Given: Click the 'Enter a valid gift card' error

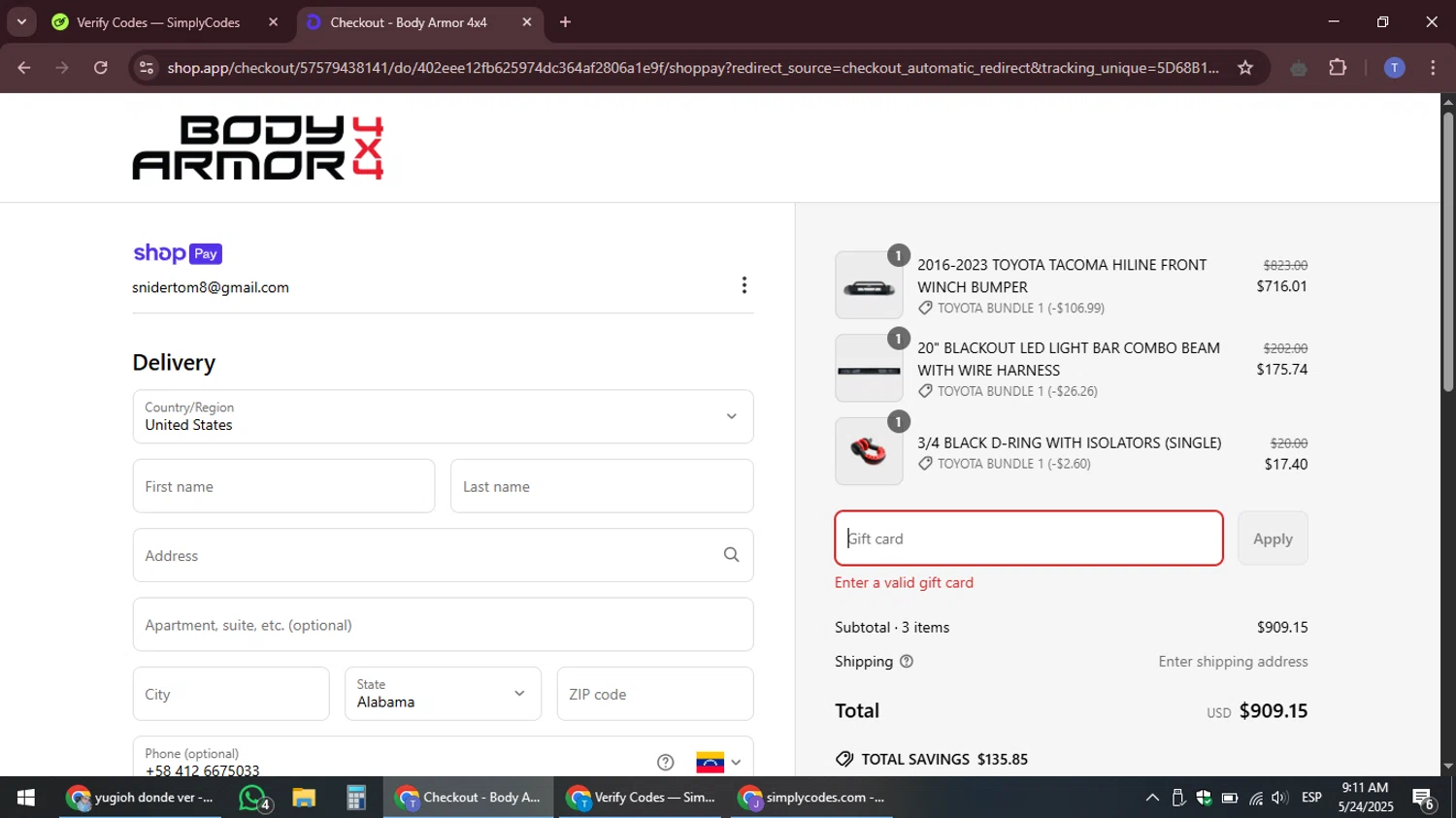Looking at the screenshot, I should click(904, 582).
